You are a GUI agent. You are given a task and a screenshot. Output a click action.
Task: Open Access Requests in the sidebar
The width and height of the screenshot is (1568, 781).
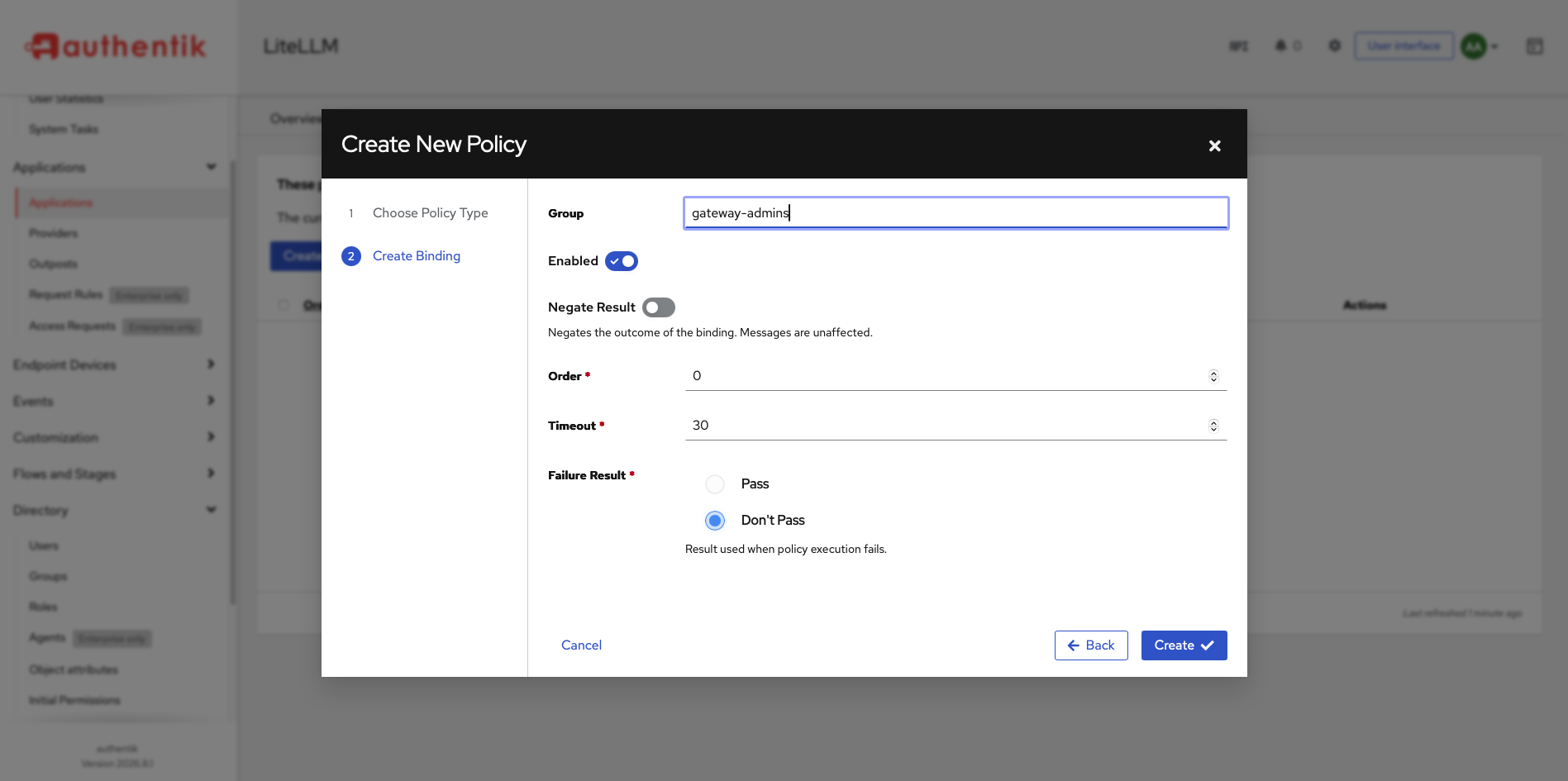click(72, 326)
